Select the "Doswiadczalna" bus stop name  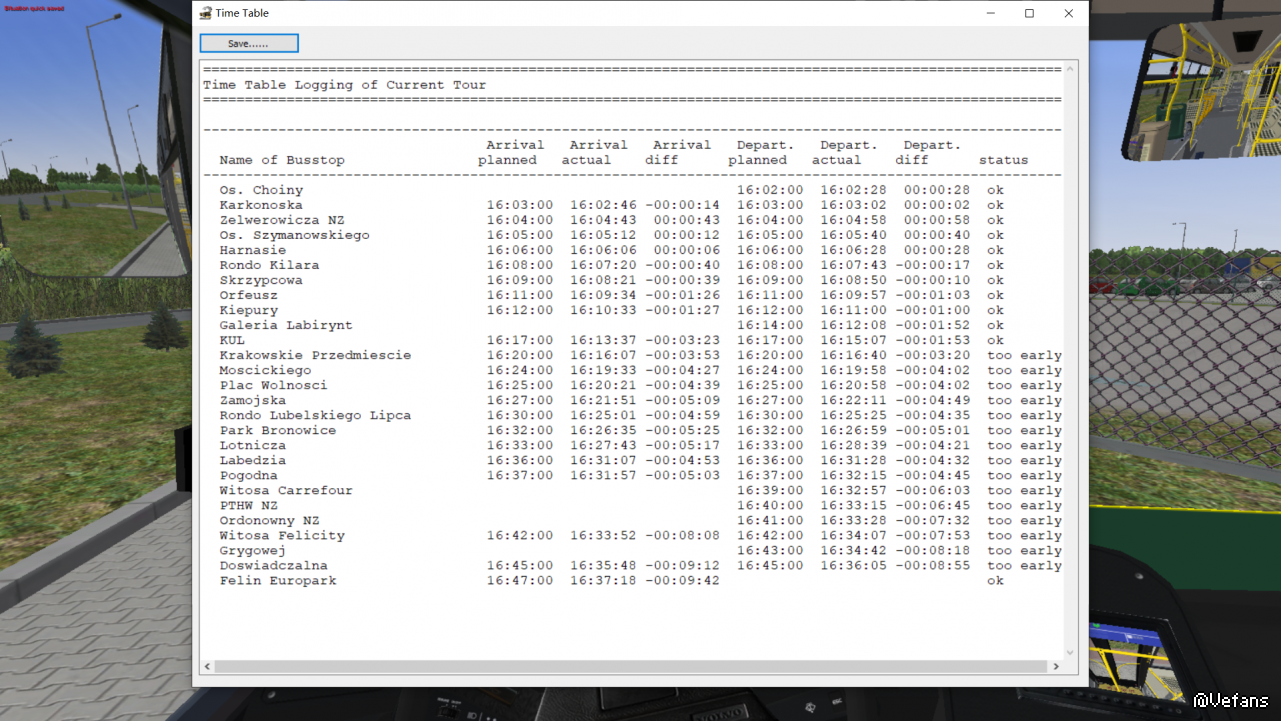[x=274, y=565]
